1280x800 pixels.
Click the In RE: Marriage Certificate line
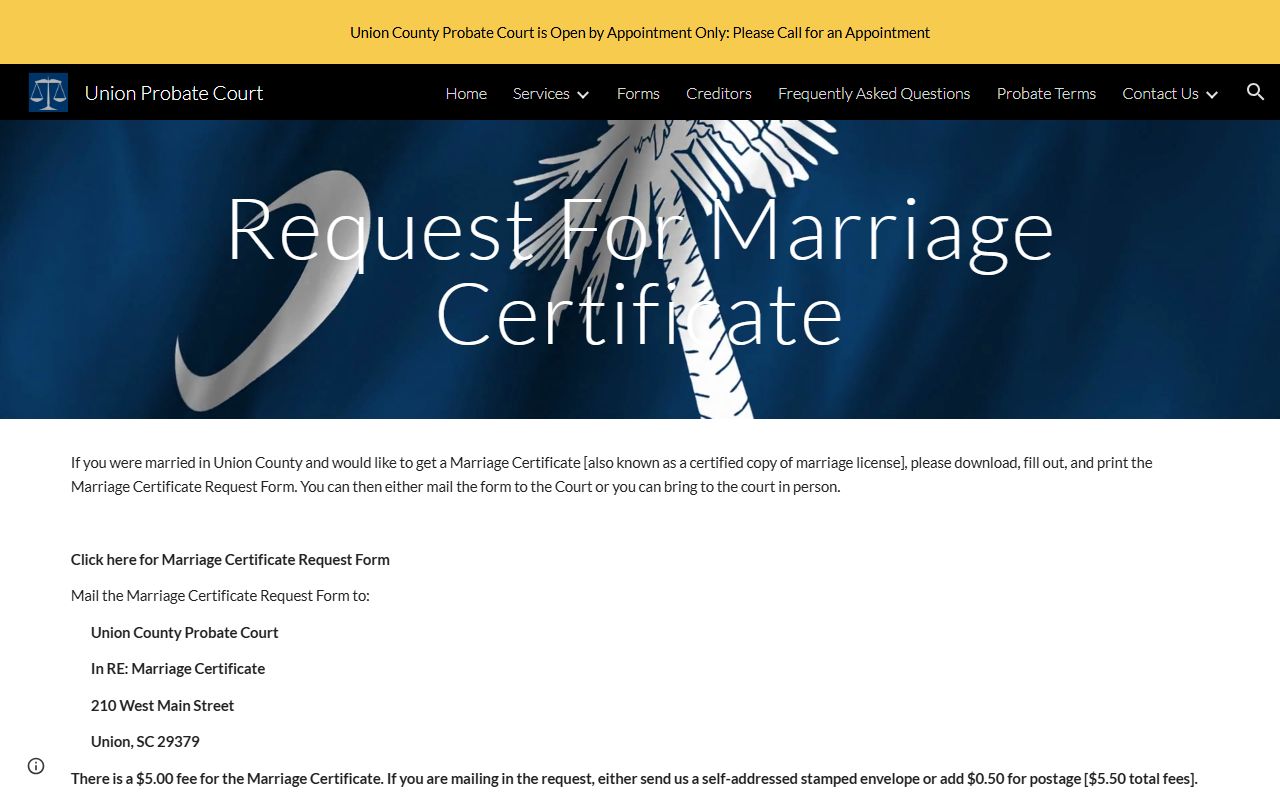[x=178, y=668]
